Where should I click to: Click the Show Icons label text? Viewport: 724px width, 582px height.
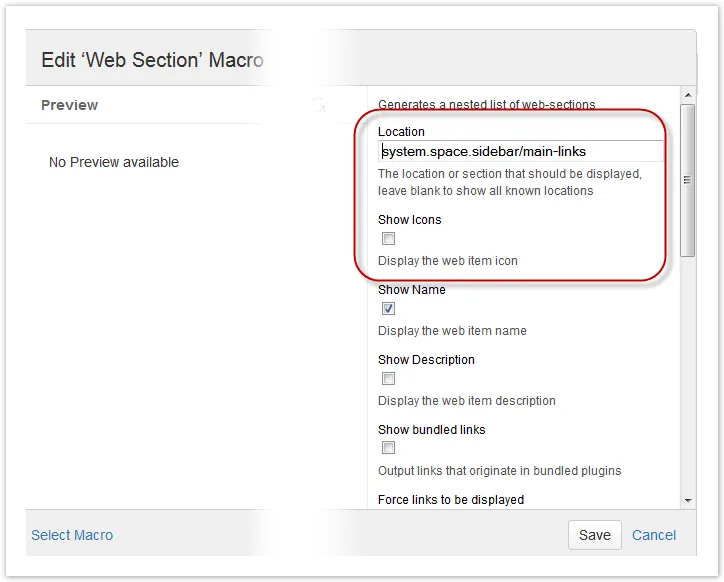click(410, 219)
